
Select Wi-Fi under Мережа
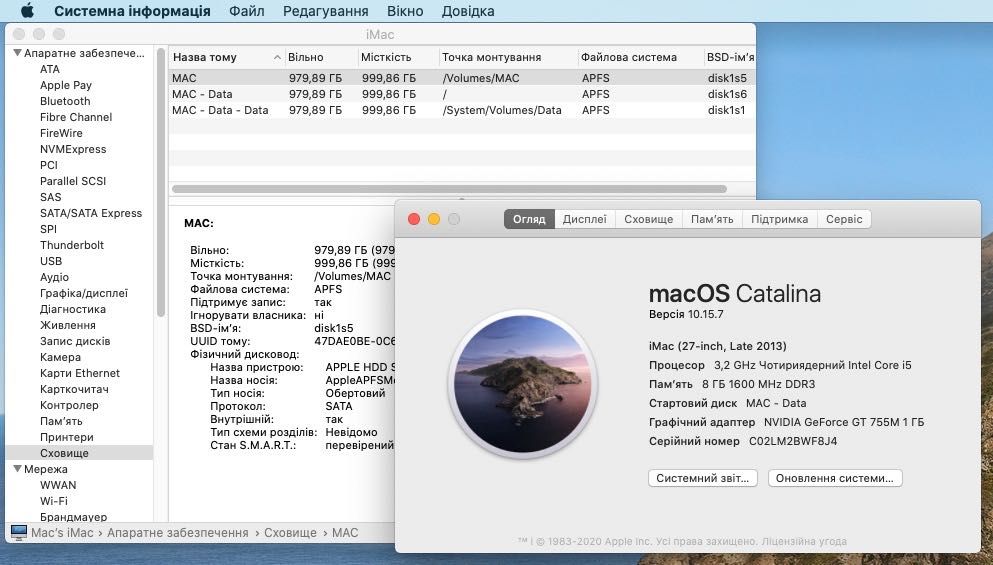click(x=54, y=501)
